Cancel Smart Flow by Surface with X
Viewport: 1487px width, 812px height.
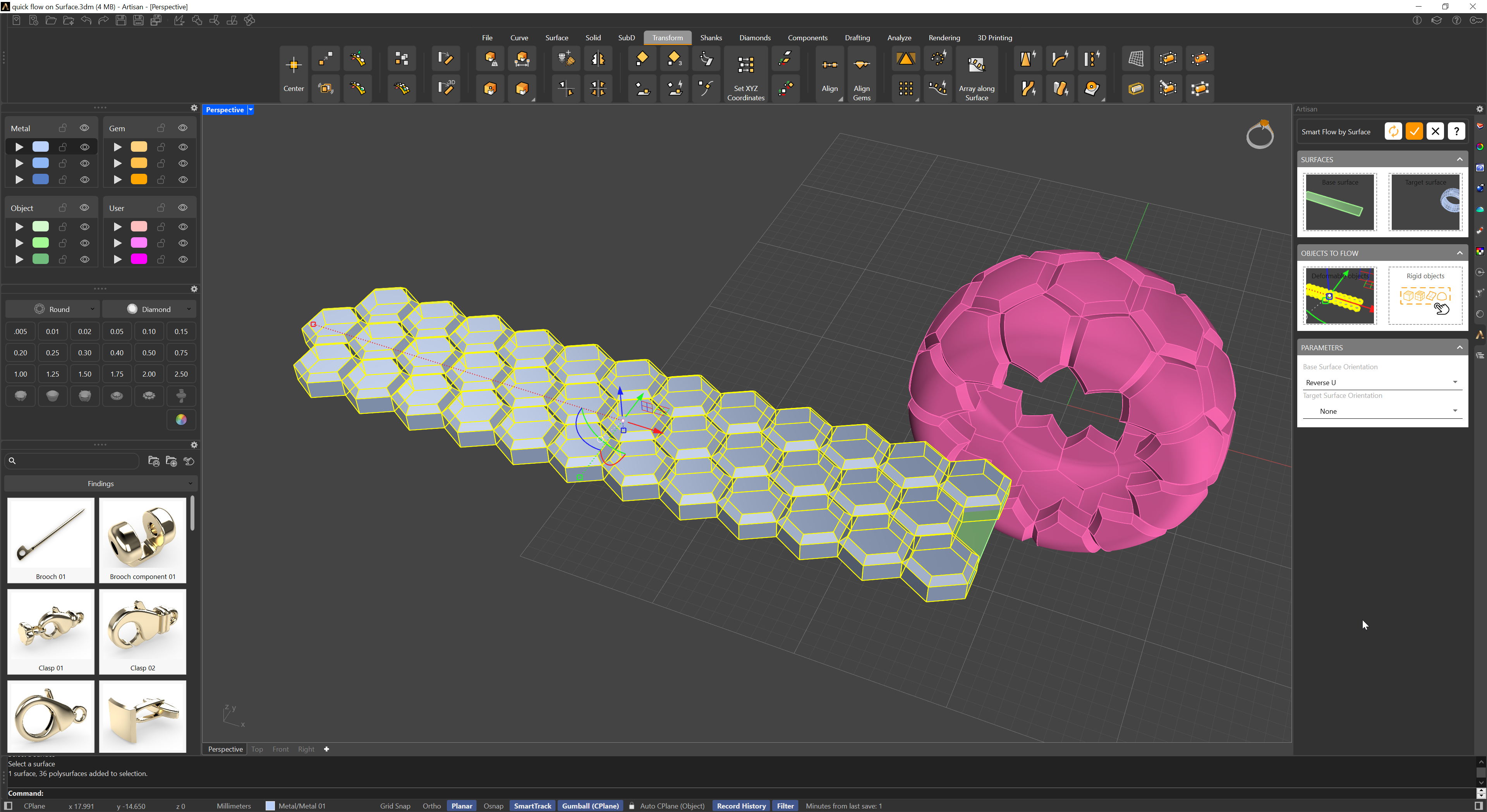(1435, 132)
